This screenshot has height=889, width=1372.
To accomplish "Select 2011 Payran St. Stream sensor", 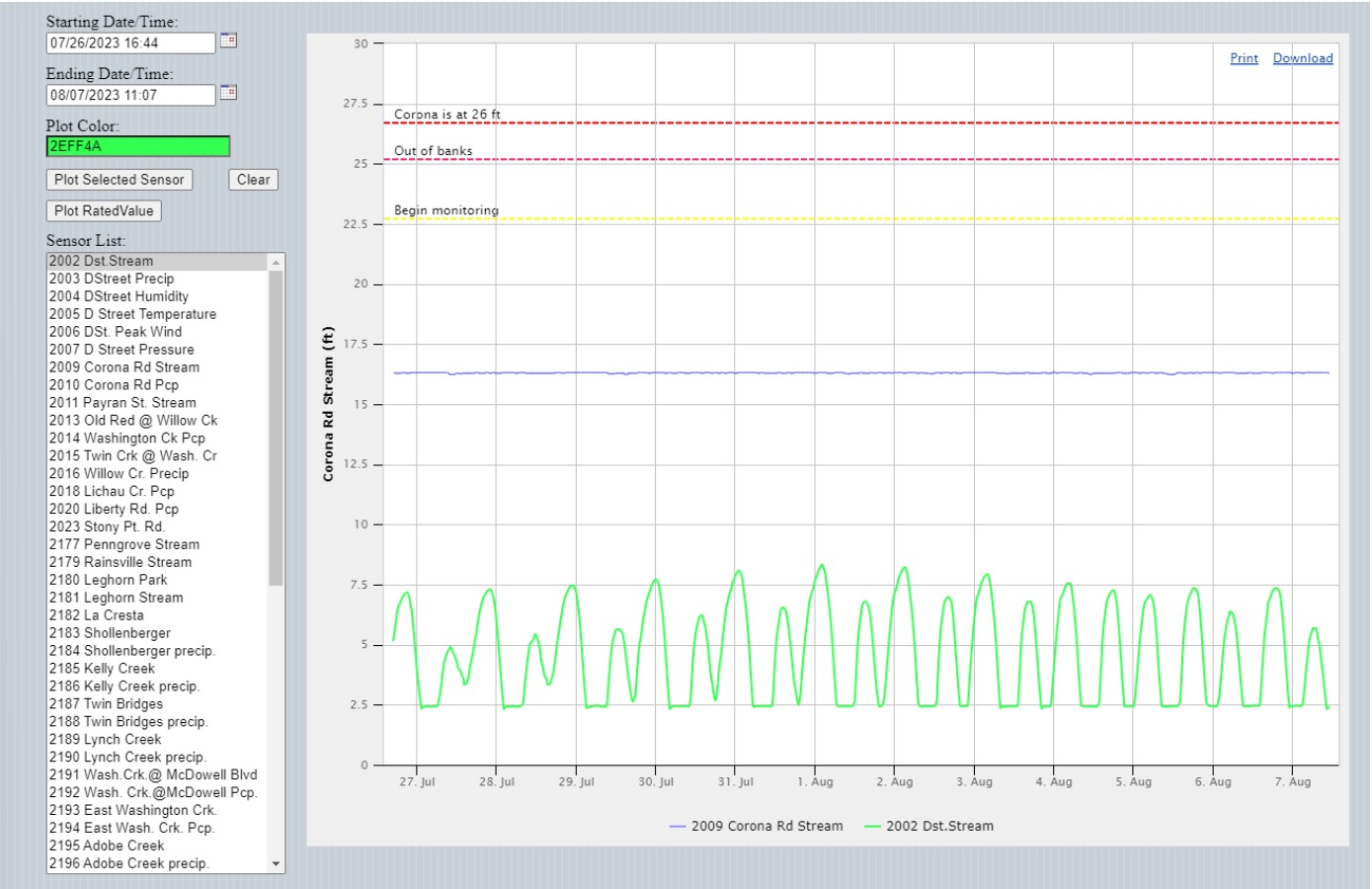I will (x=122, y=403).
